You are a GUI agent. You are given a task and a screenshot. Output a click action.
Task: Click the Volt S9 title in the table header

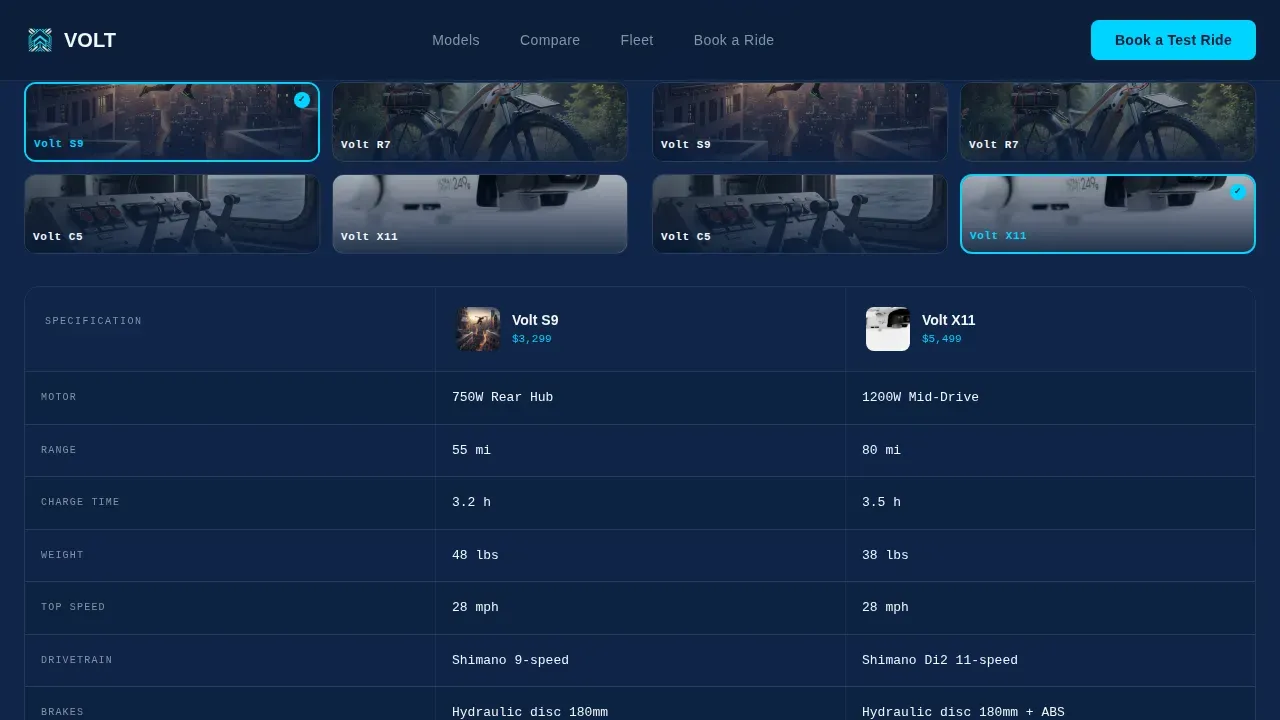tap(535, 320)
